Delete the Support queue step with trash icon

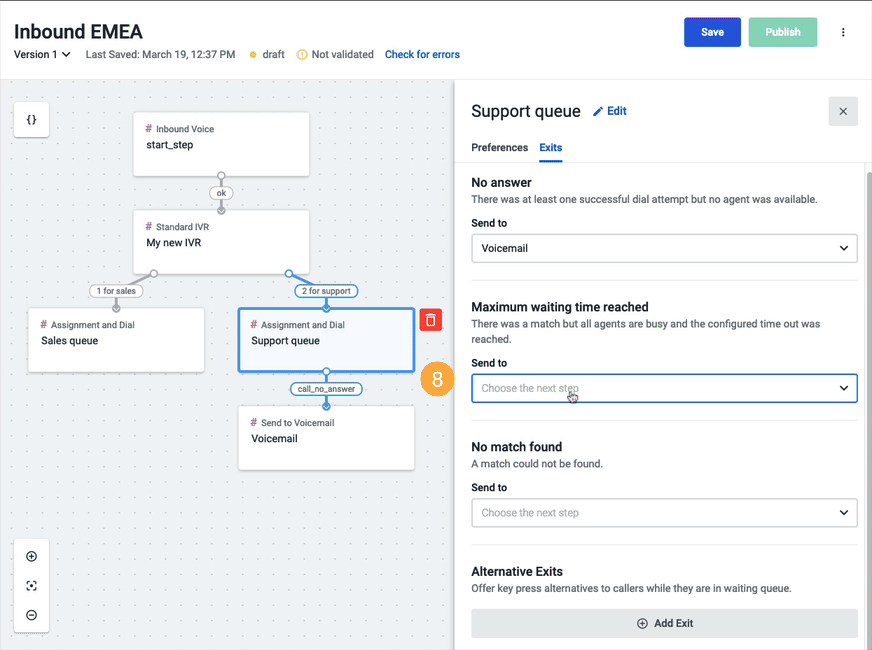[430, 320]
